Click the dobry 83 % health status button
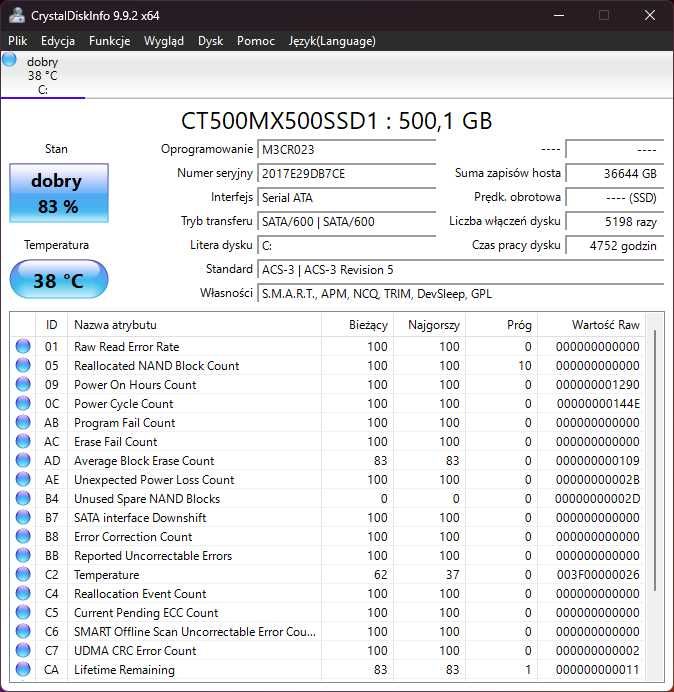The image size is (674, 692). (59, 193)
